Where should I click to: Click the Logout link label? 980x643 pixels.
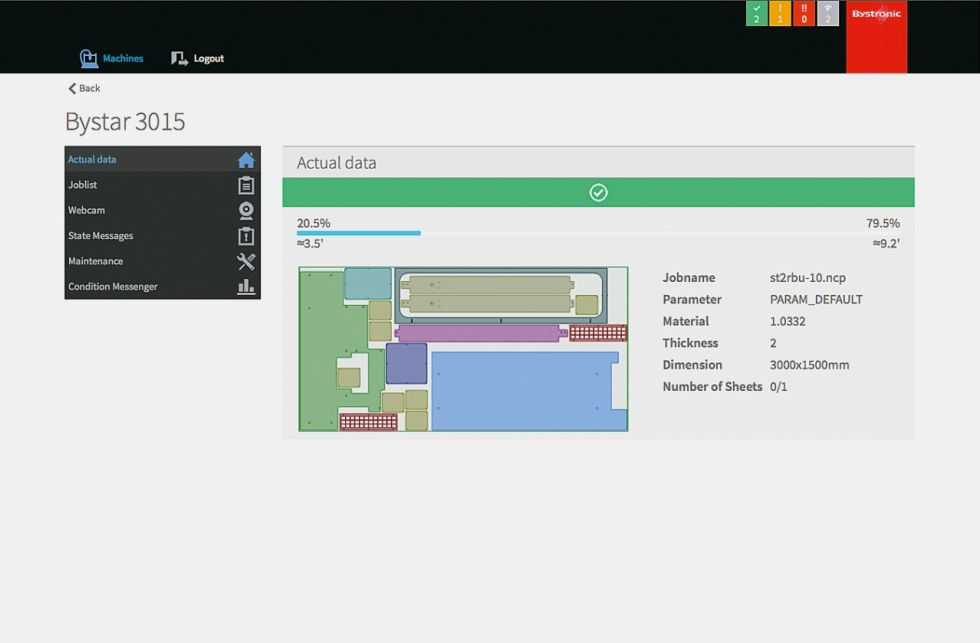[x=209, y=59]
